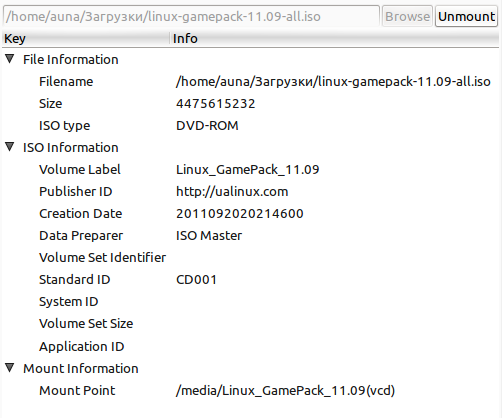This screenshot has height=418, width=502.
Task: Click the DVD-ROM value
Action: pos(207,126)
